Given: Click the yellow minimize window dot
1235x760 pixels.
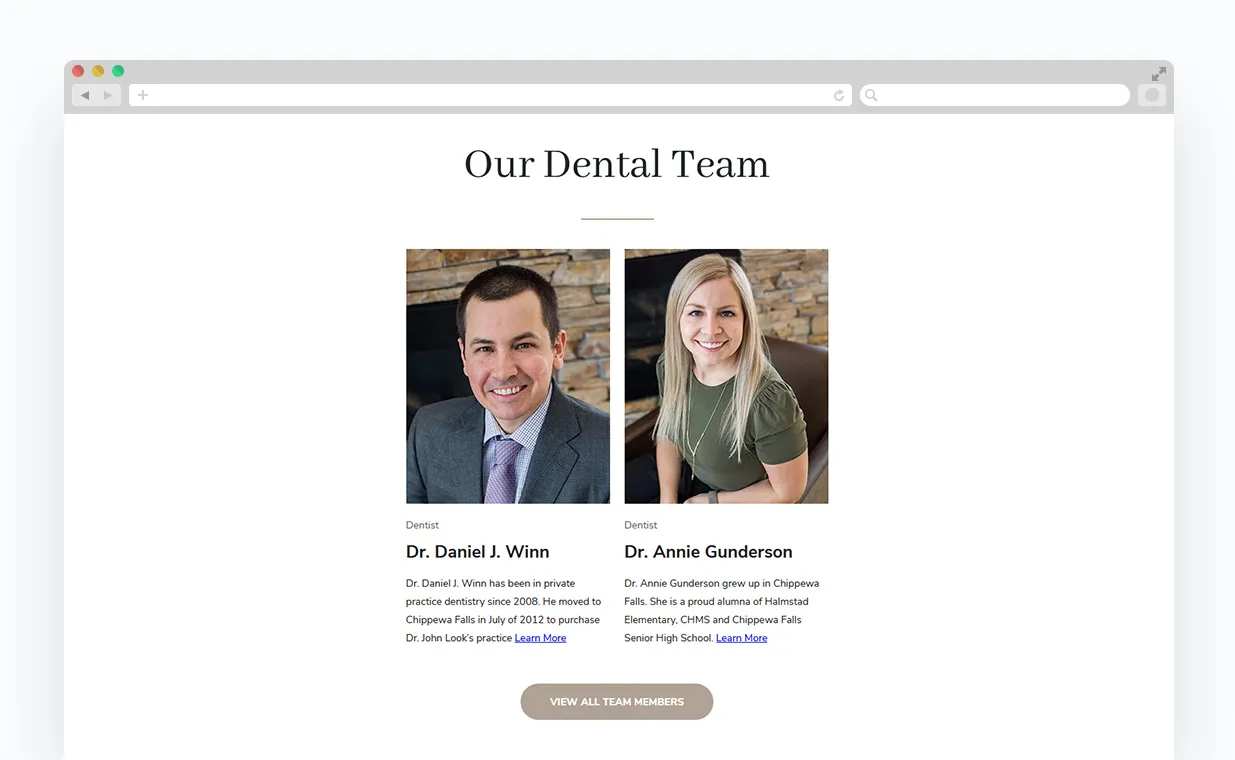Looking at the screenshot, I should pyautogui.click(x=98, y=71).
